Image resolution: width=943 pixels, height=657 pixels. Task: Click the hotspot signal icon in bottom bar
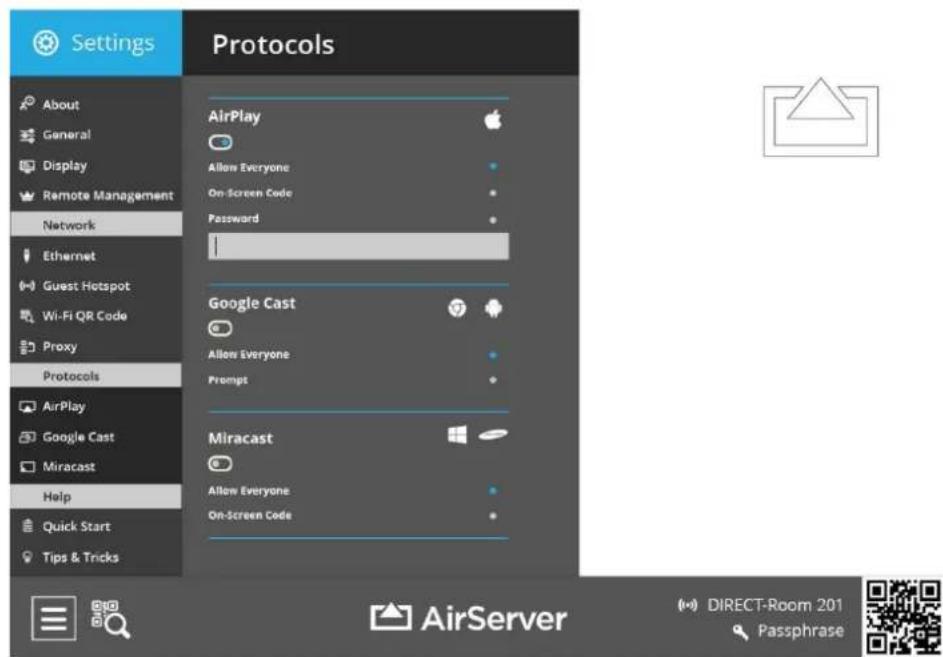coord(687,605)
